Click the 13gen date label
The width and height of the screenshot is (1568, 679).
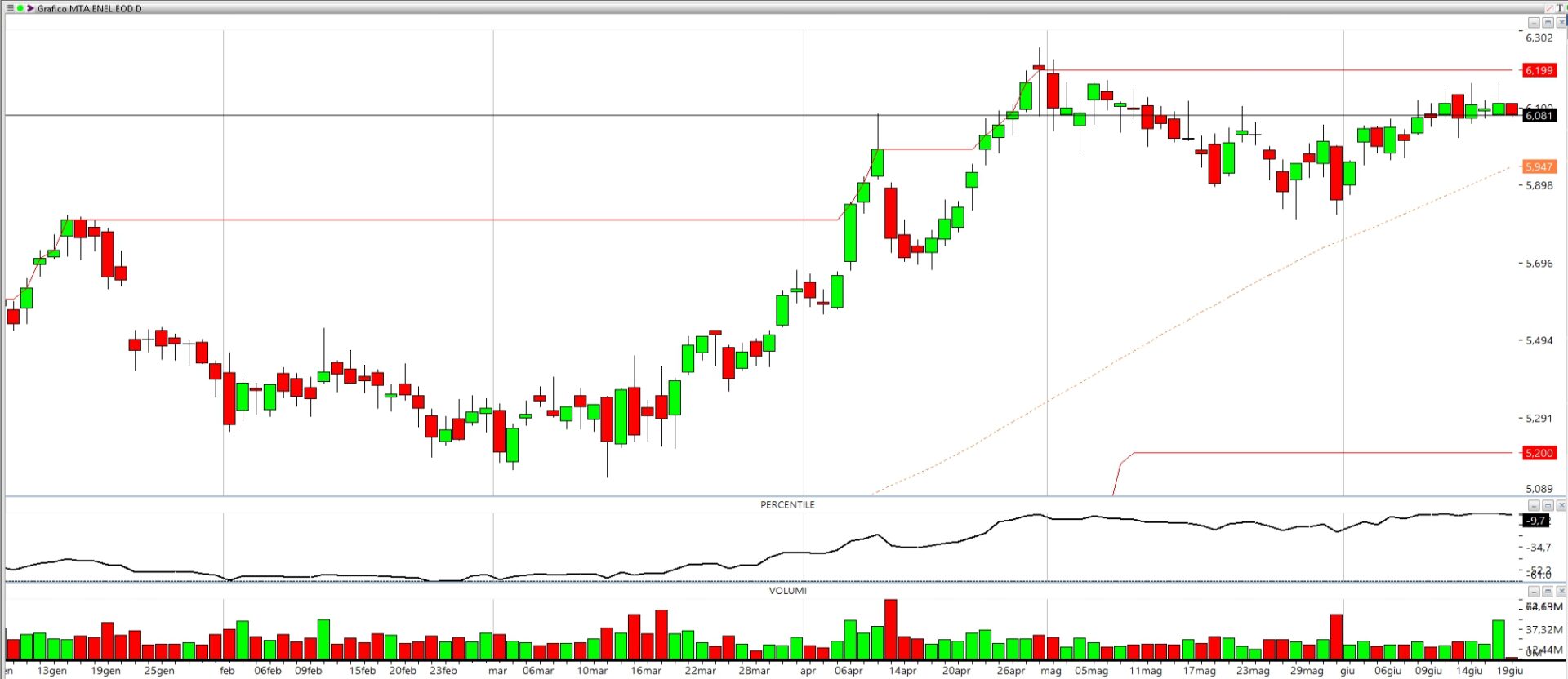click(x=52, y=671)
